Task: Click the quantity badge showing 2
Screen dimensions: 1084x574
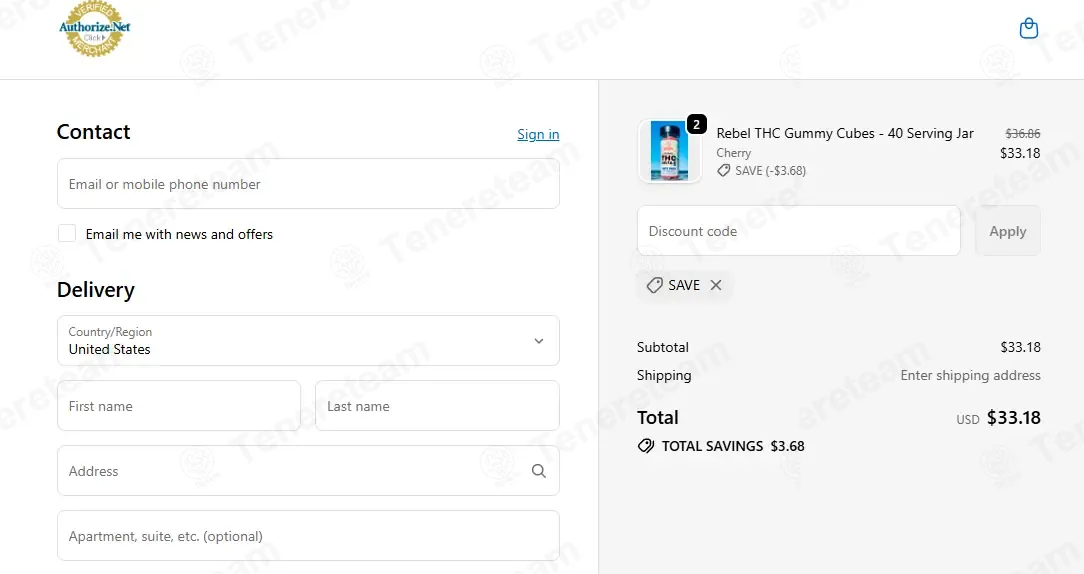Action: click(696, 124)
